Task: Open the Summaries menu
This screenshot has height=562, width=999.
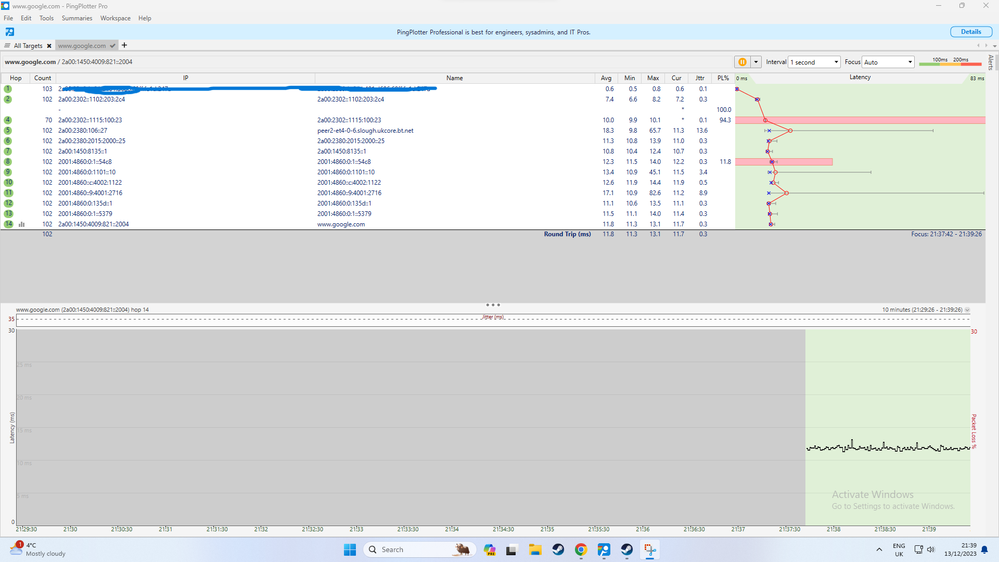Action: coord(77,18)
